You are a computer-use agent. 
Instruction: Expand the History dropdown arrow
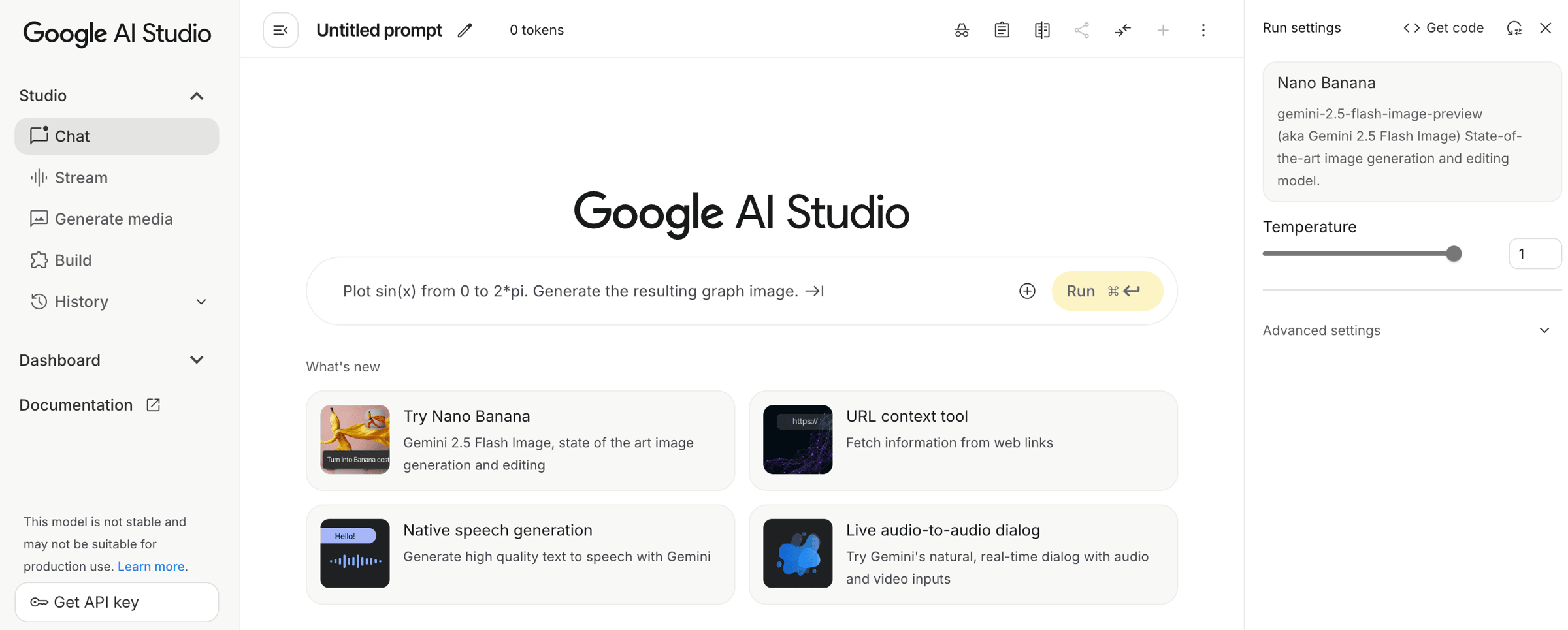[201, 302]
